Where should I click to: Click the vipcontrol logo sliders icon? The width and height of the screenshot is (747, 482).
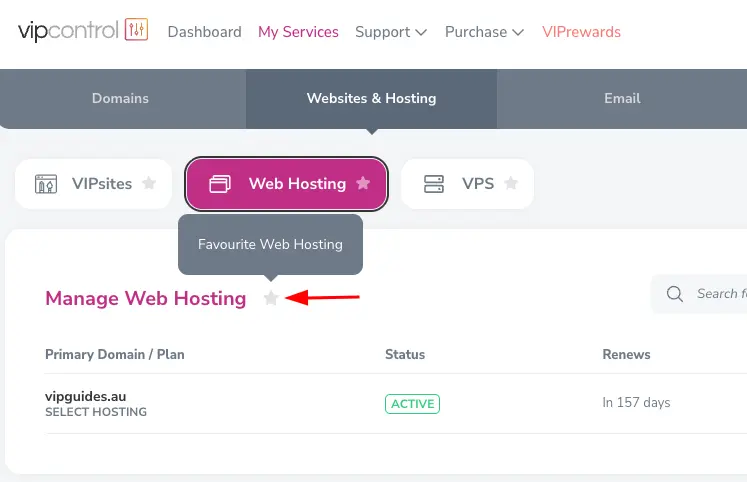(137, 30)
